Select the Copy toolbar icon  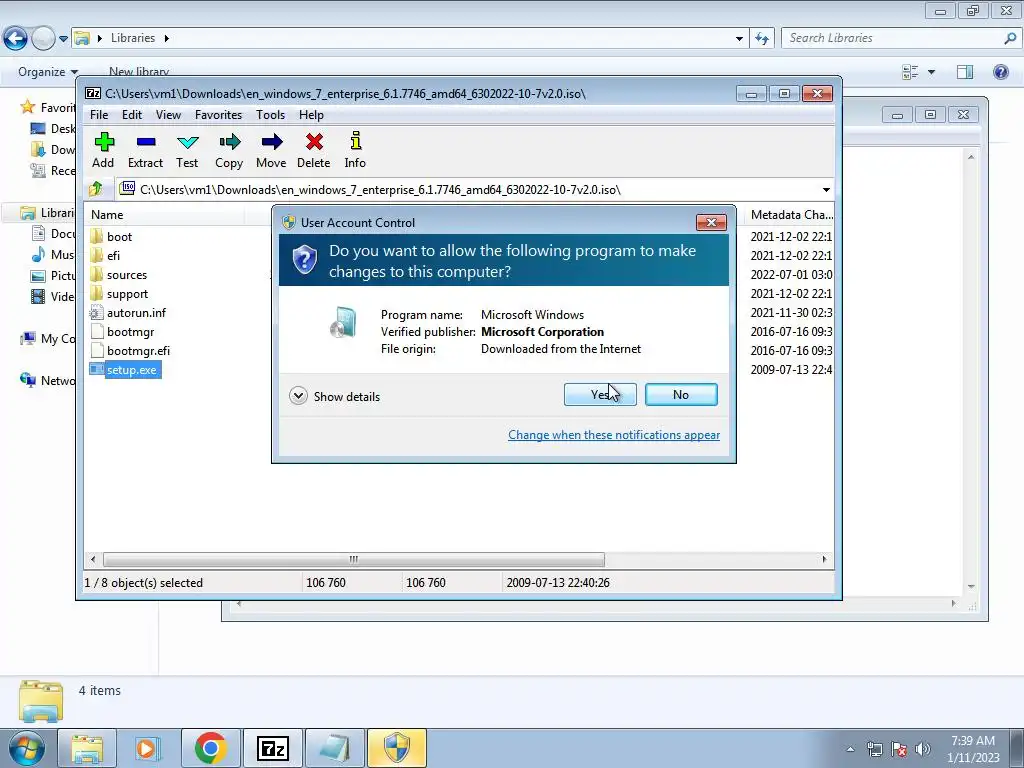click(x=229, y=151)
